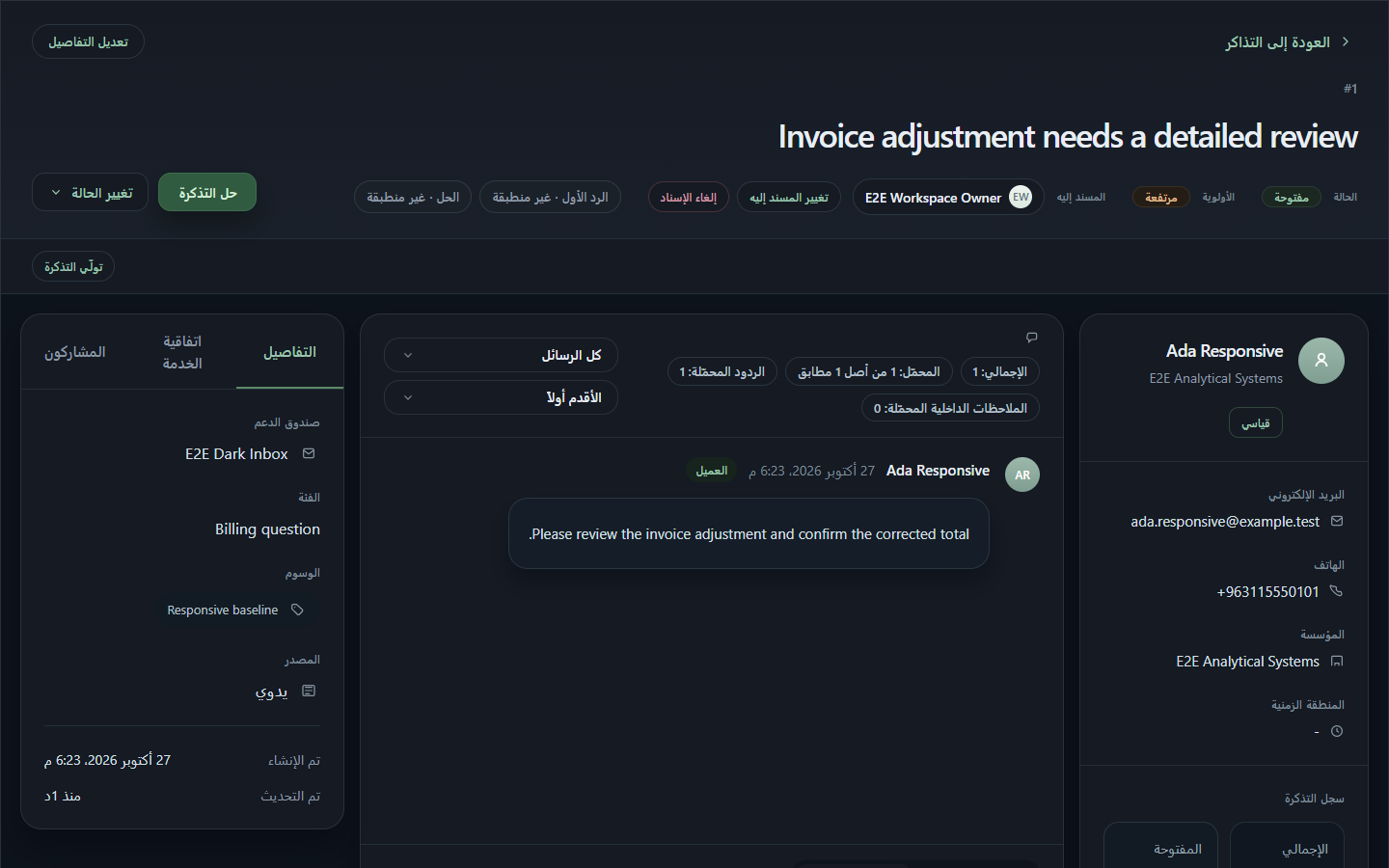Click the تولّي التذكرة take-ticket button
The height and width of the screenshot is (868, 1389).
73,266
